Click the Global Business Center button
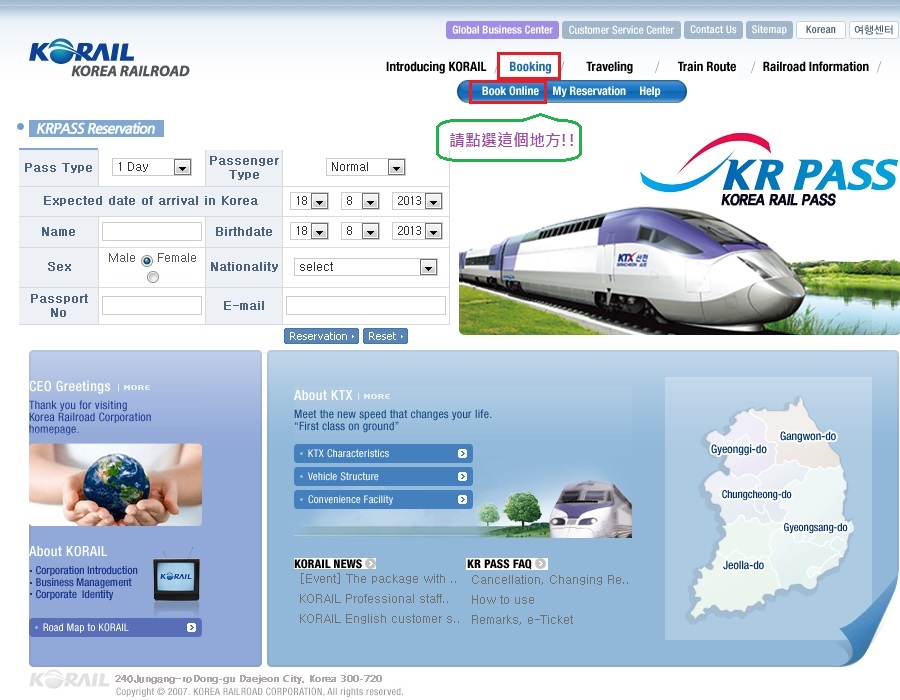The image size is (900, 700). point(502,30)
